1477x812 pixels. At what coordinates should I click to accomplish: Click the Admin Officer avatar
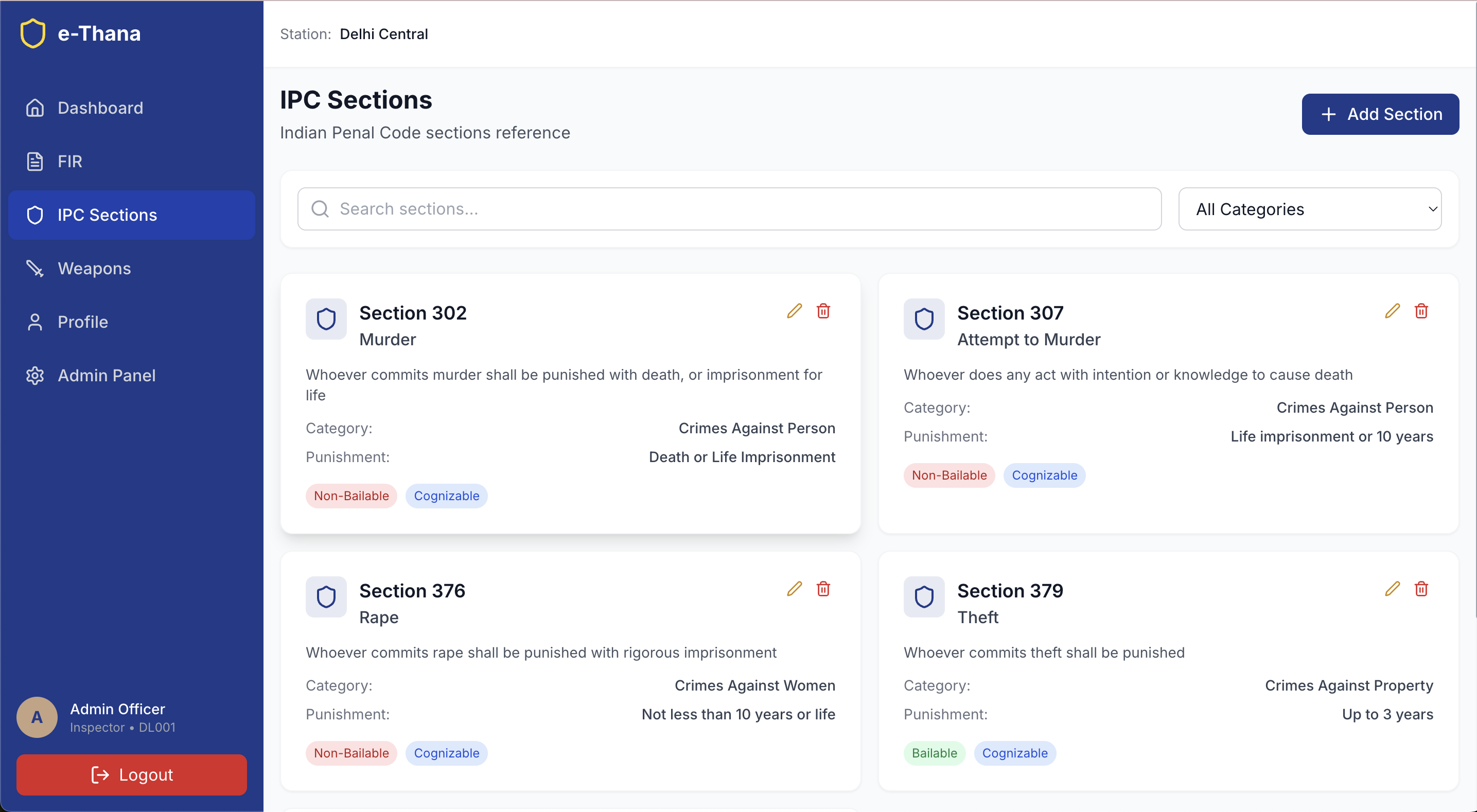pos(37,717)
